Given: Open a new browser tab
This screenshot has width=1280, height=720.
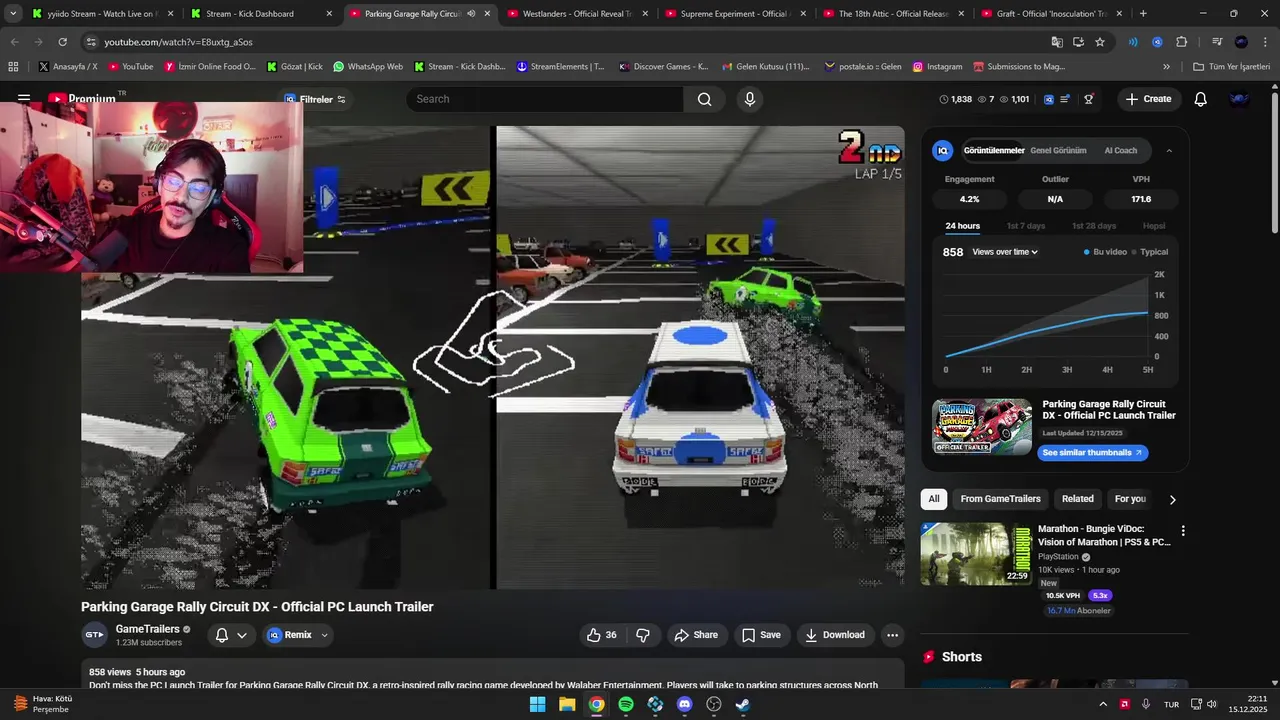Looking at the screenshot, I should click(x=1143, y=14).
